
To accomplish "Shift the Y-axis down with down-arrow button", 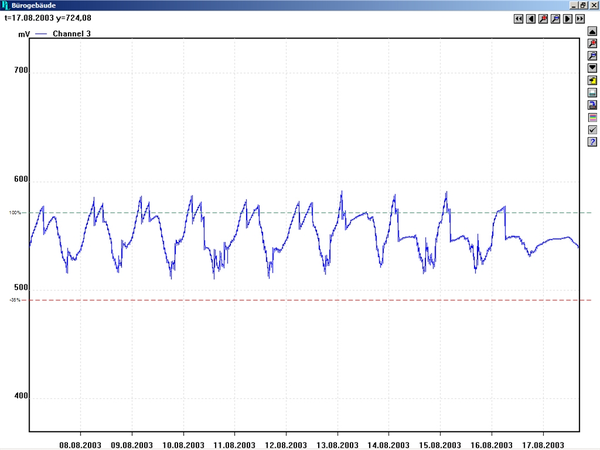I will pos(592,68).
